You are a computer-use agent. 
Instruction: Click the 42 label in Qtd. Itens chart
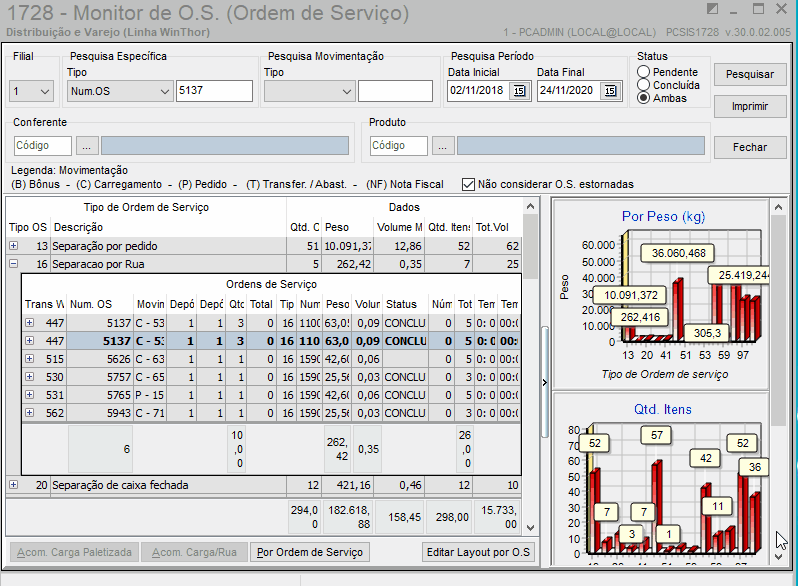(705, 458)
